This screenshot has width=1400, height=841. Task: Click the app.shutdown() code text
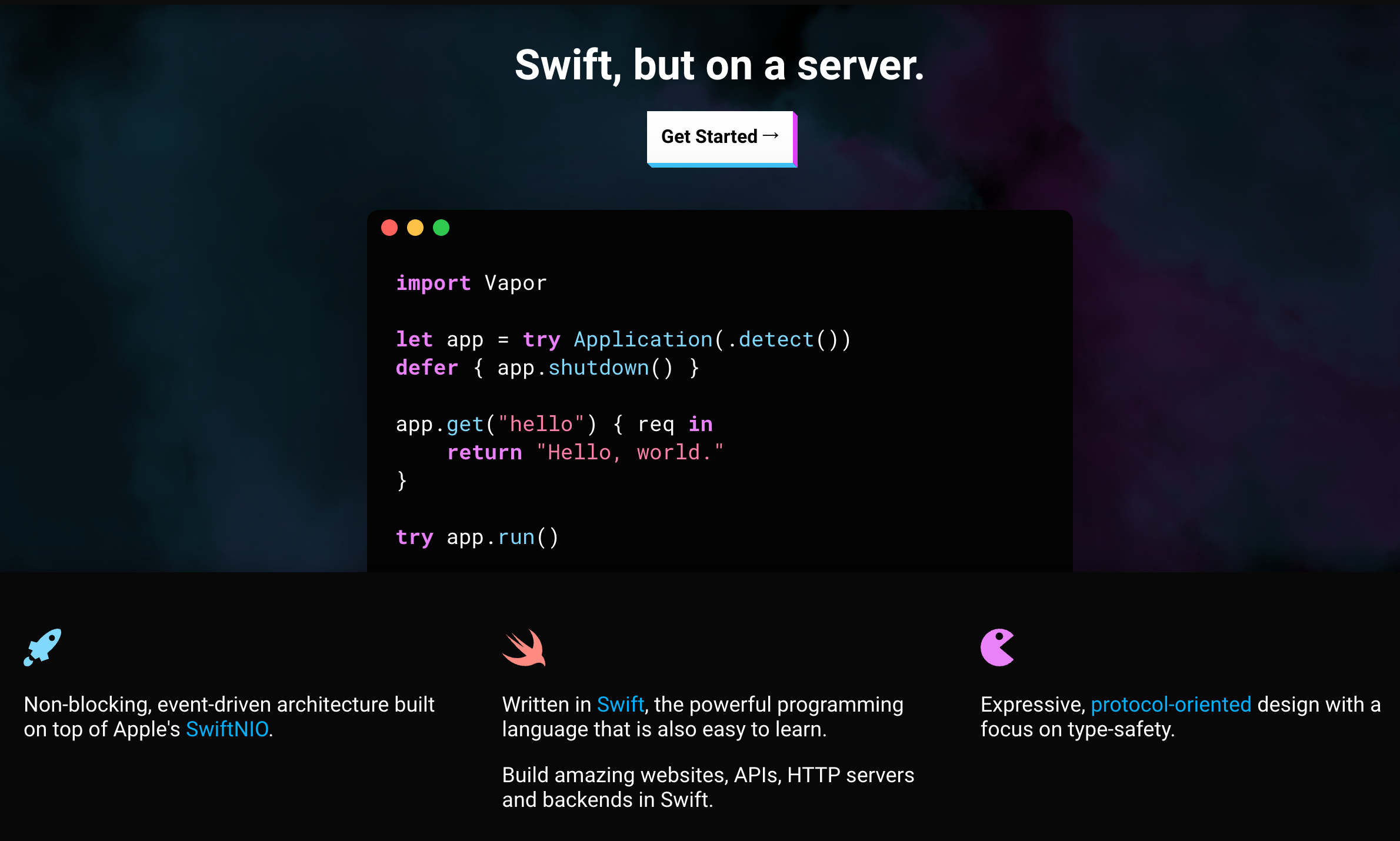585,368
